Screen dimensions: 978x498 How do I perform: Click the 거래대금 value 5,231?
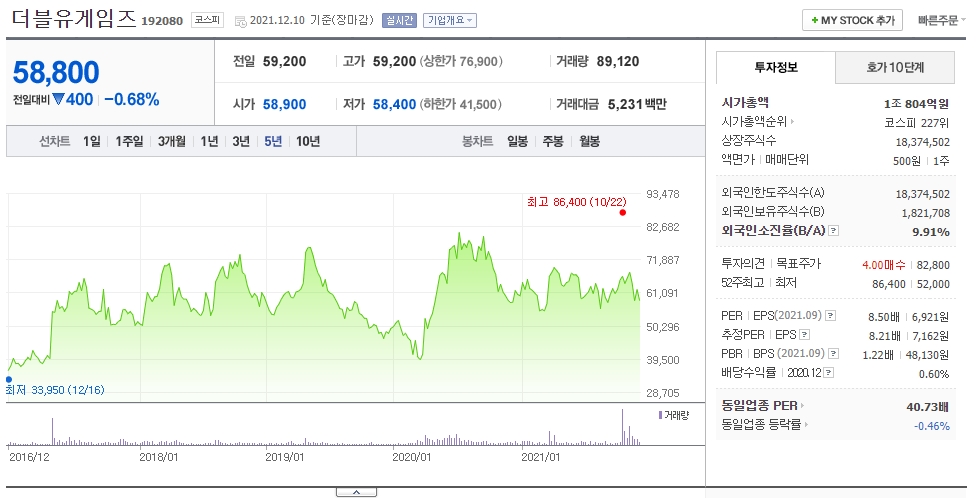[x=625, y=105]
